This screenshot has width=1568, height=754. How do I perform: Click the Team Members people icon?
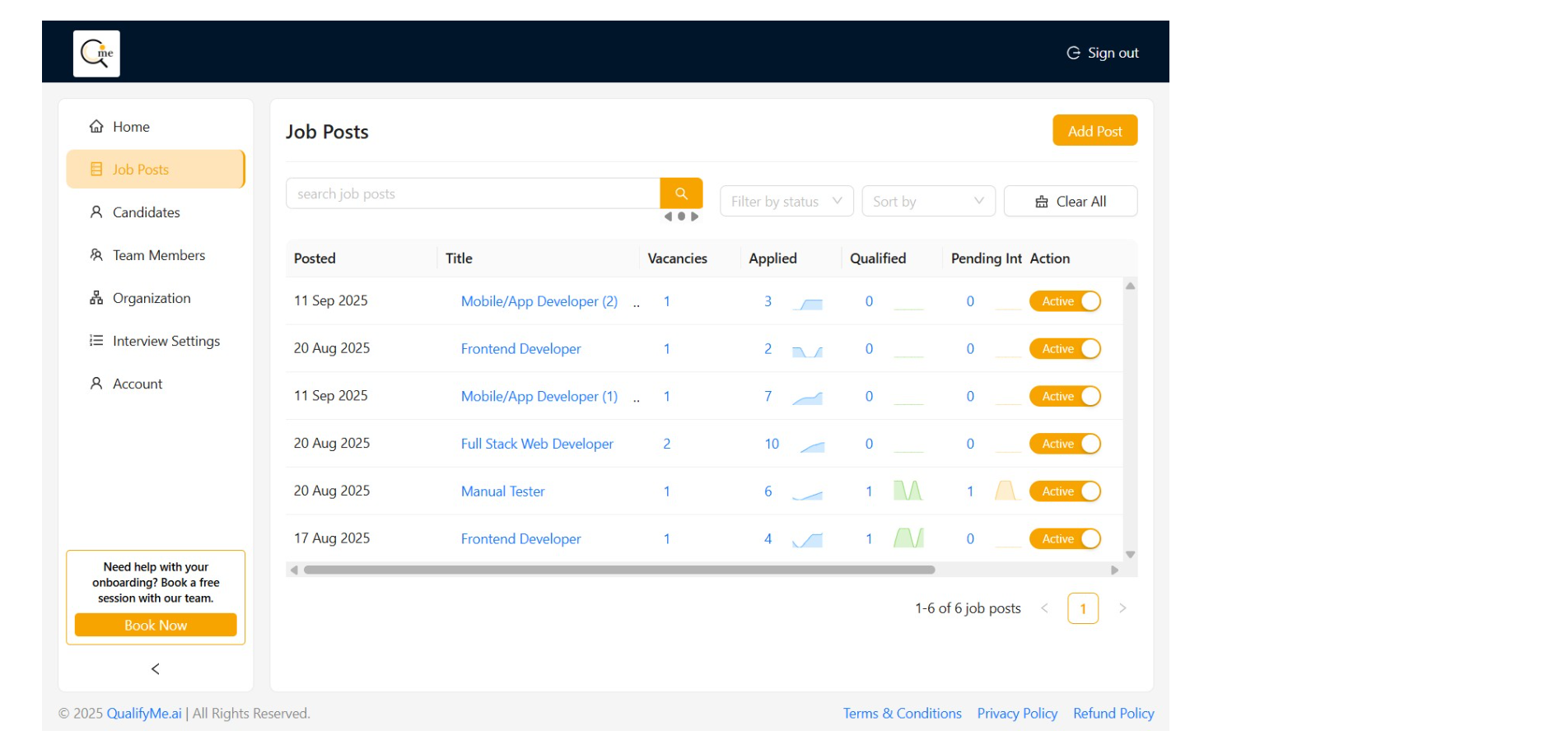[x=96, y=255]
